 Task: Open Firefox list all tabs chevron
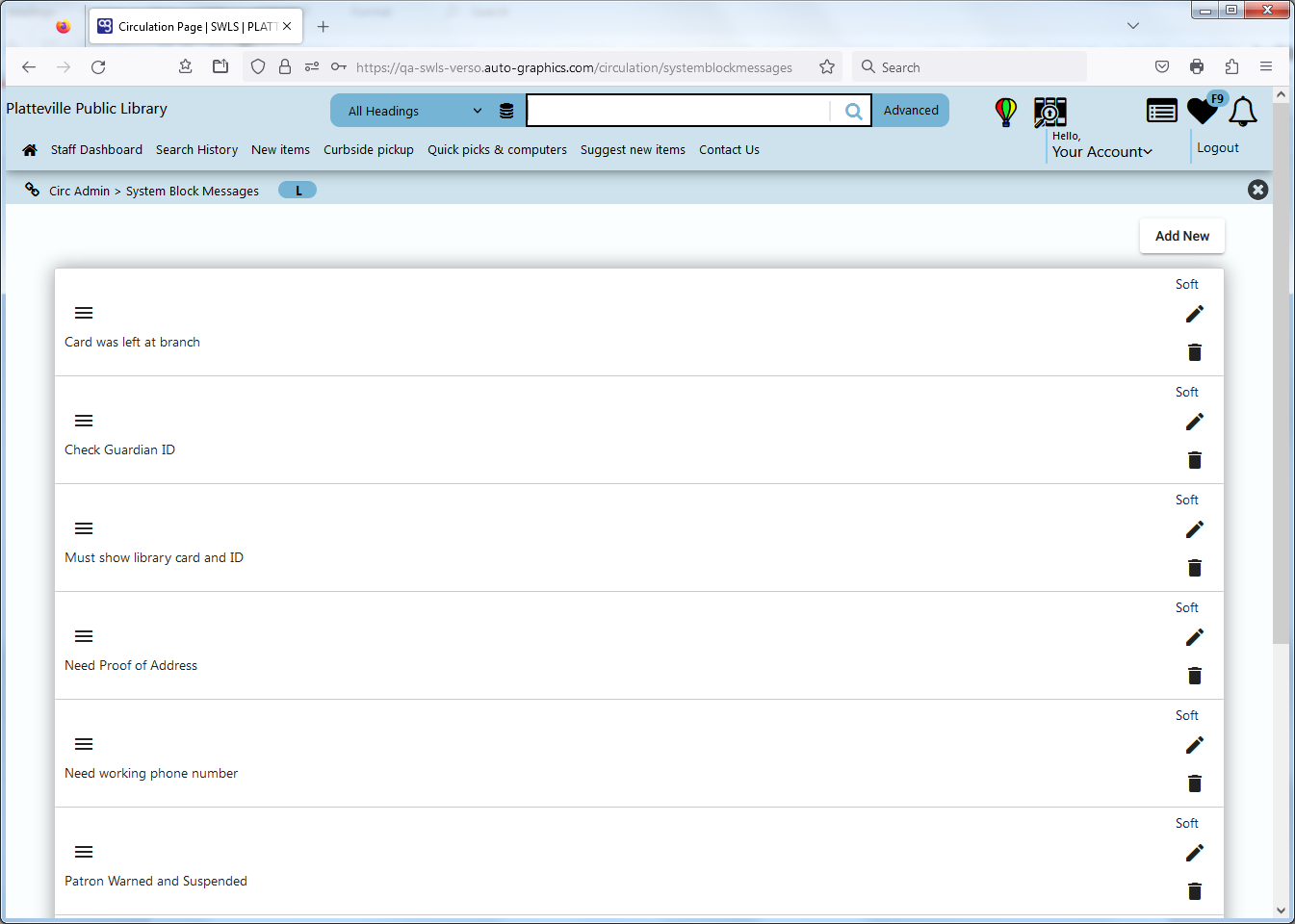pyautogui.click(x=1133, y=26)
